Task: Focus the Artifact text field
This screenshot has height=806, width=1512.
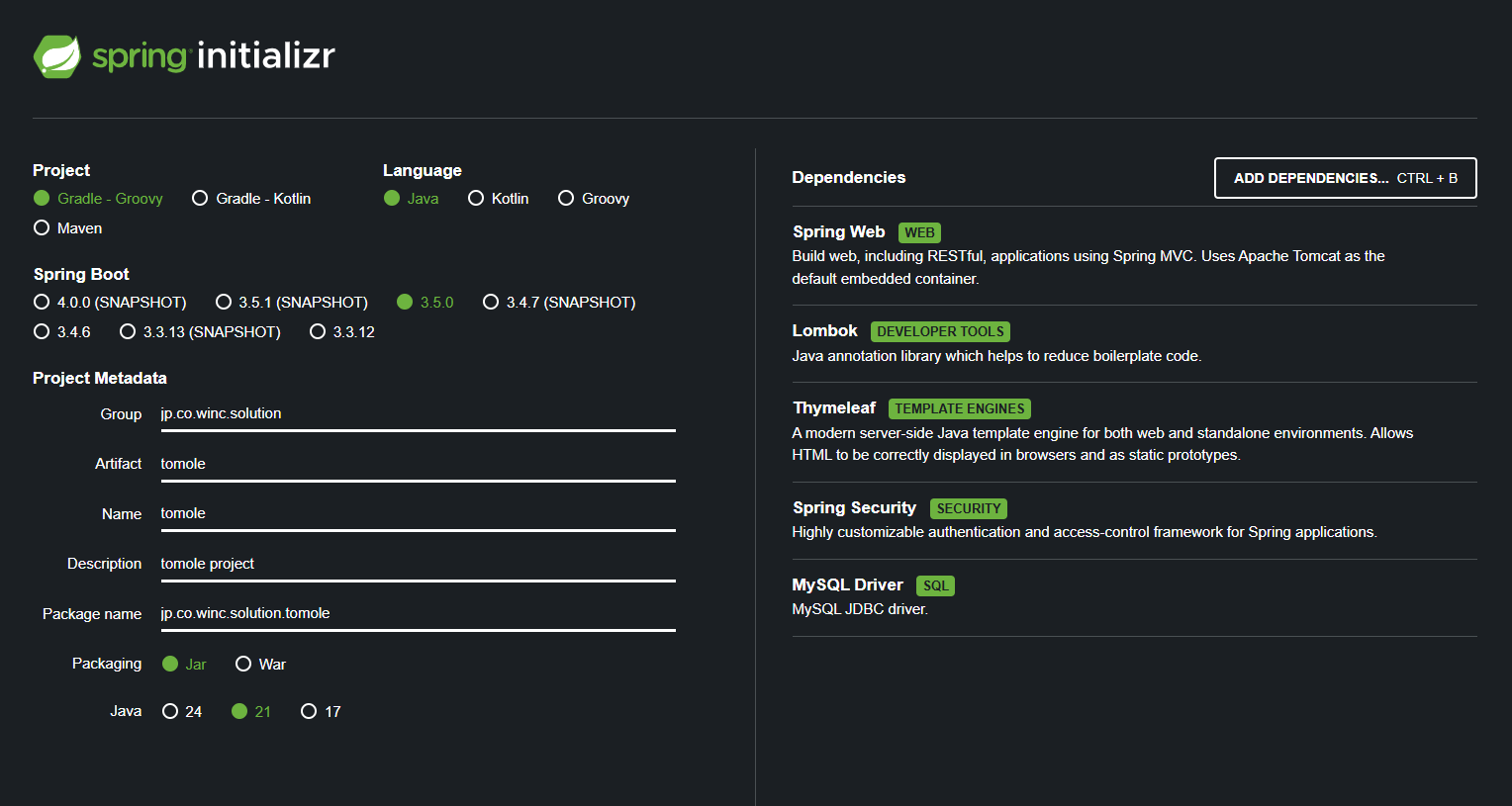Action: [418, 464]
